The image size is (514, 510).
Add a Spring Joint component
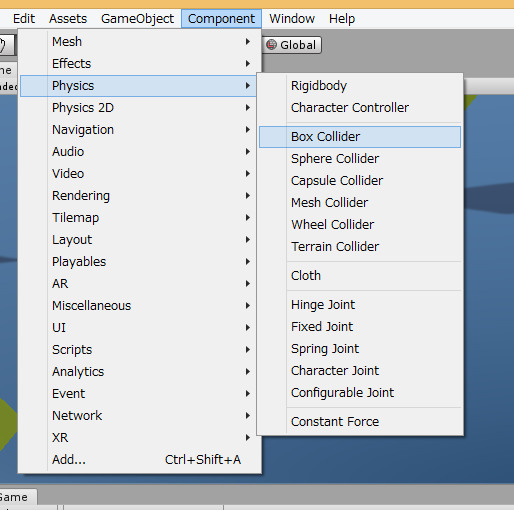pyautogui.click(x=360, y=349)
